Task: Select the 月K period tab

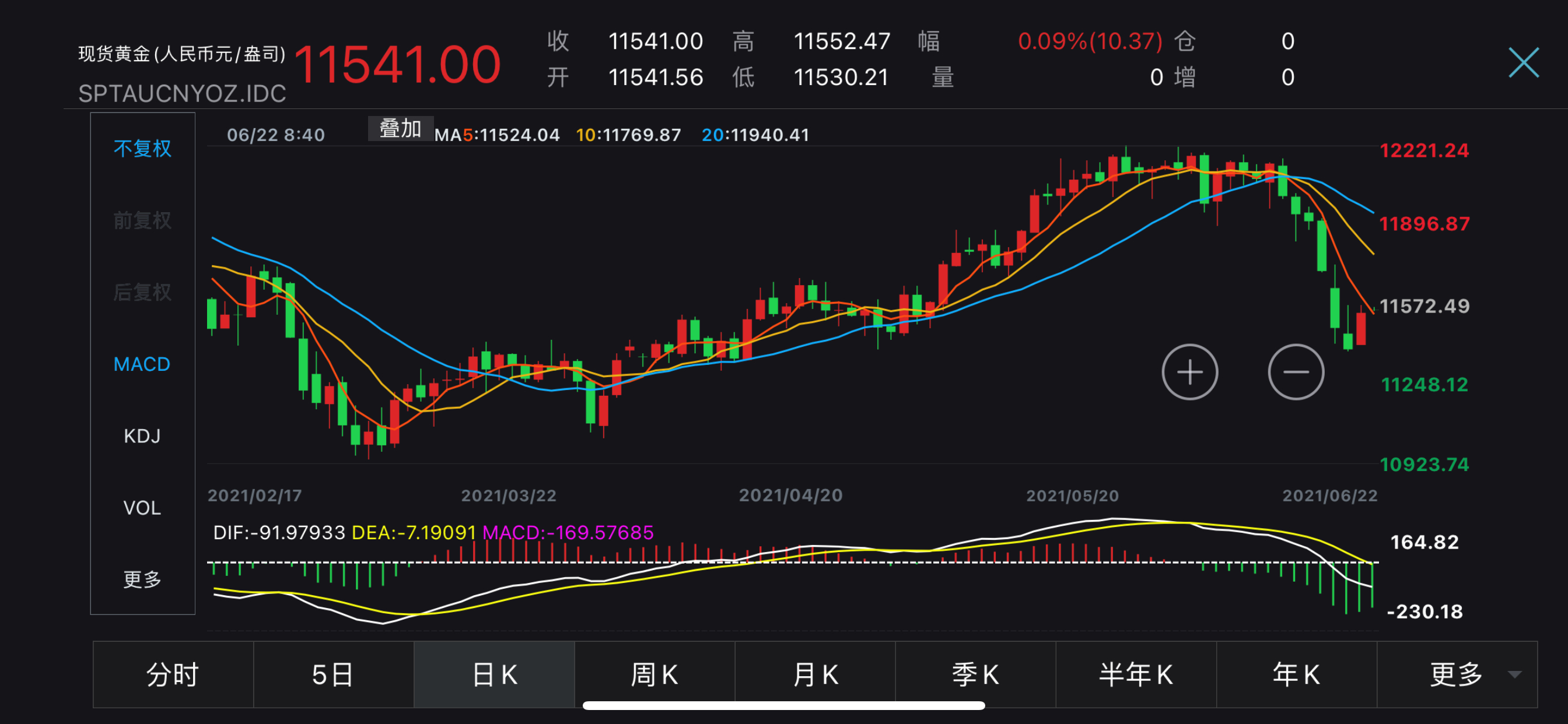Action: tap(815, 674)
